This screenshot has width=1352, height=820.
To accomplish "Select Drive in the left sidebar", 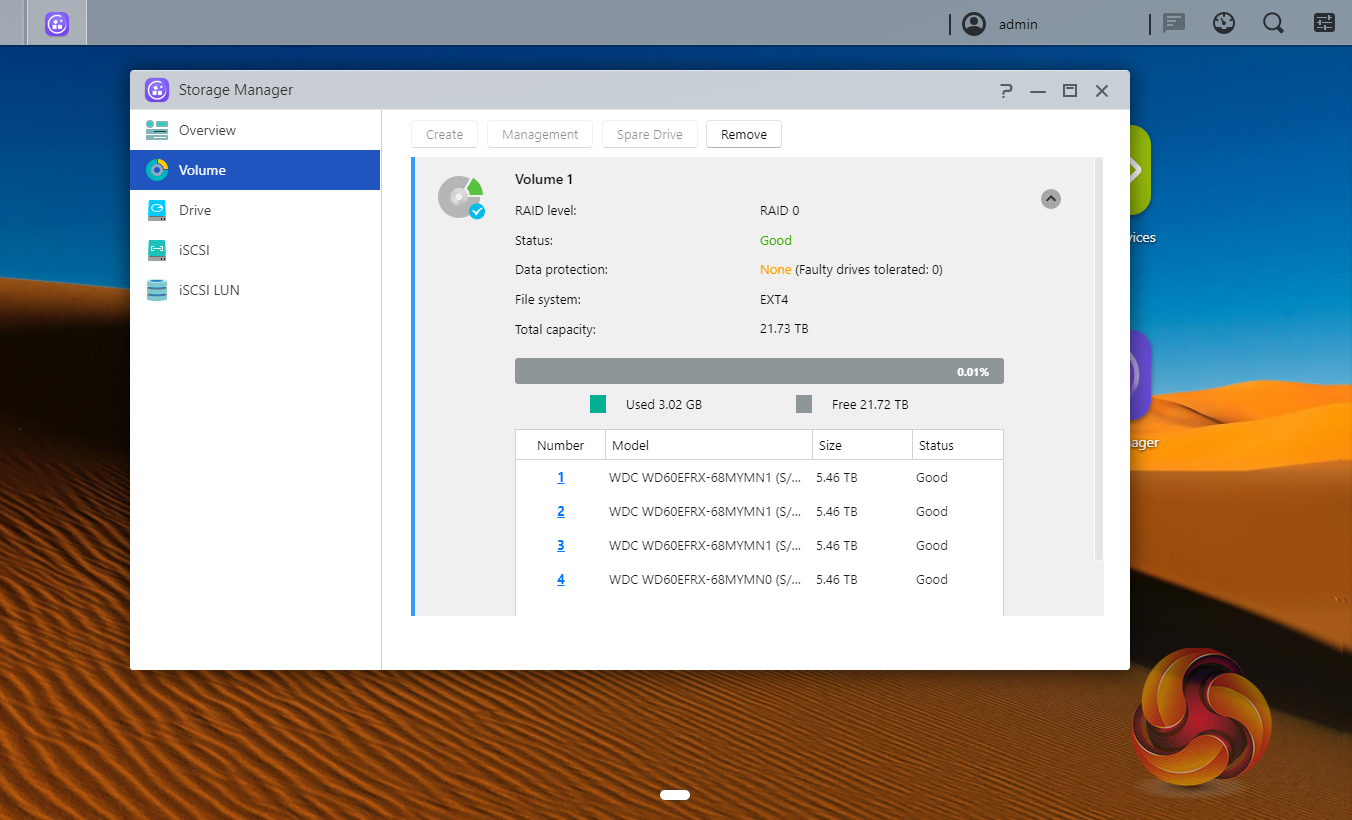I will [x=195, y=210].
